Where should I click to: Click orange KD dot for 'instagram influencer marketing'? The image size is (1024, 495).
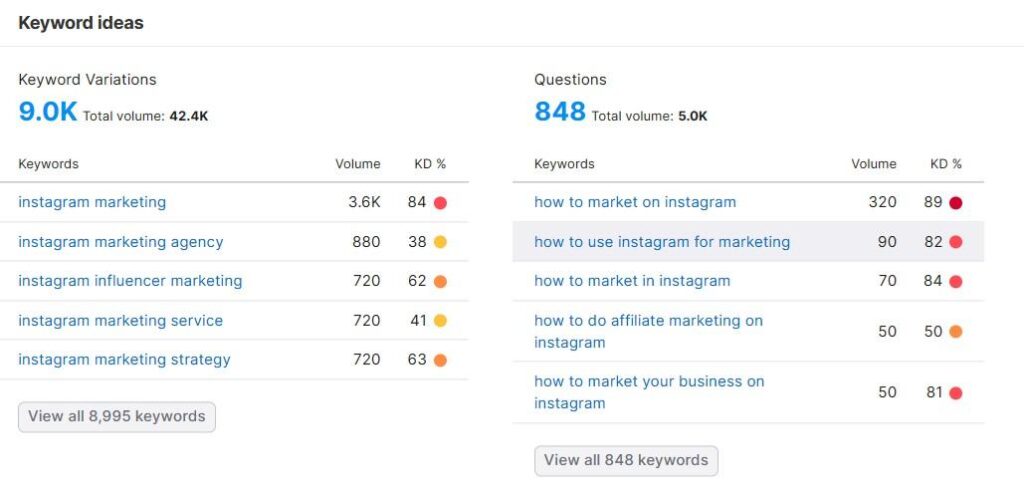[x=440, y=282]
